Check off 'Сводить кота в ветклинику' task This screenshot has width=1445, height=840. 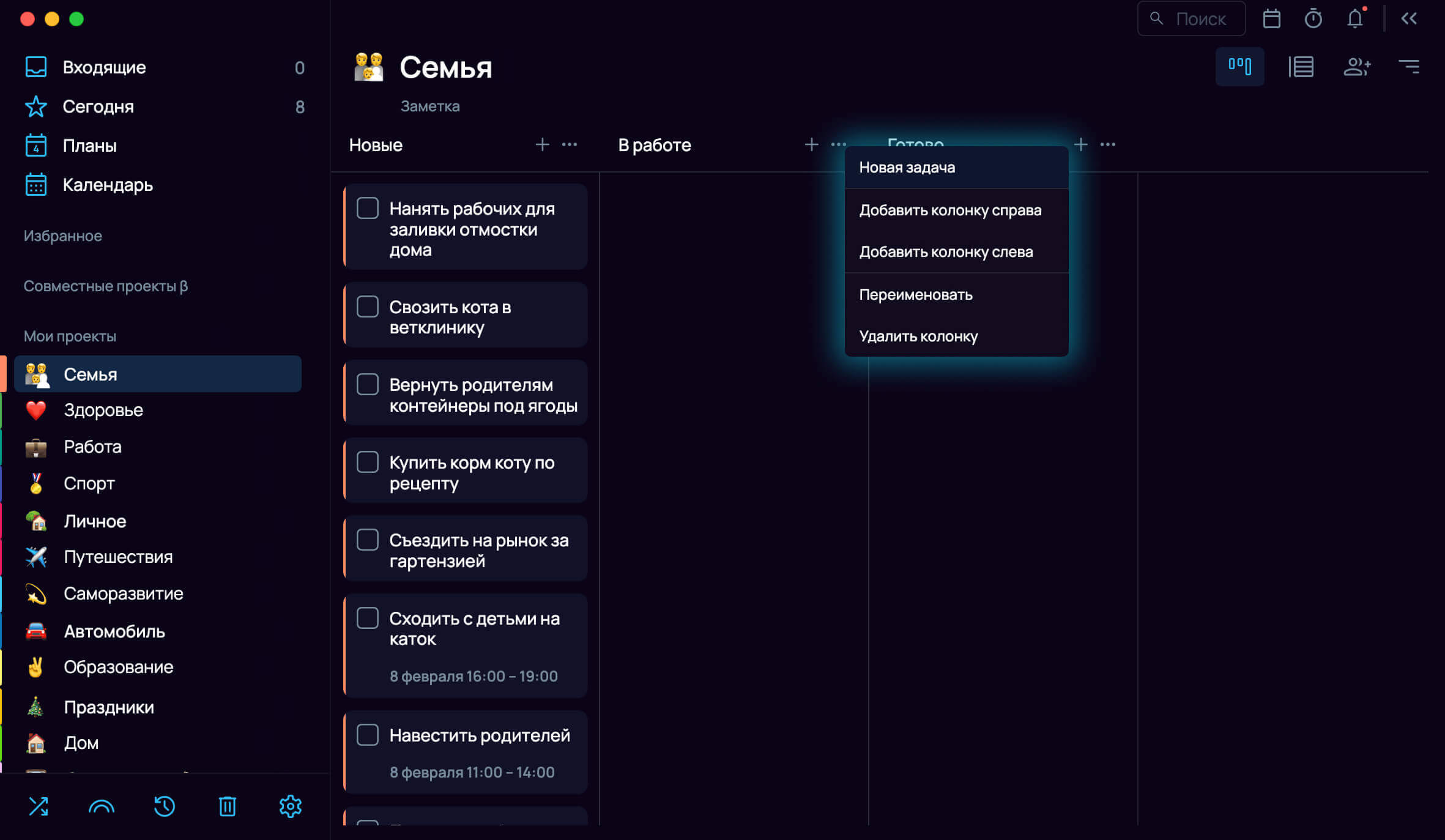click(367, 307)
